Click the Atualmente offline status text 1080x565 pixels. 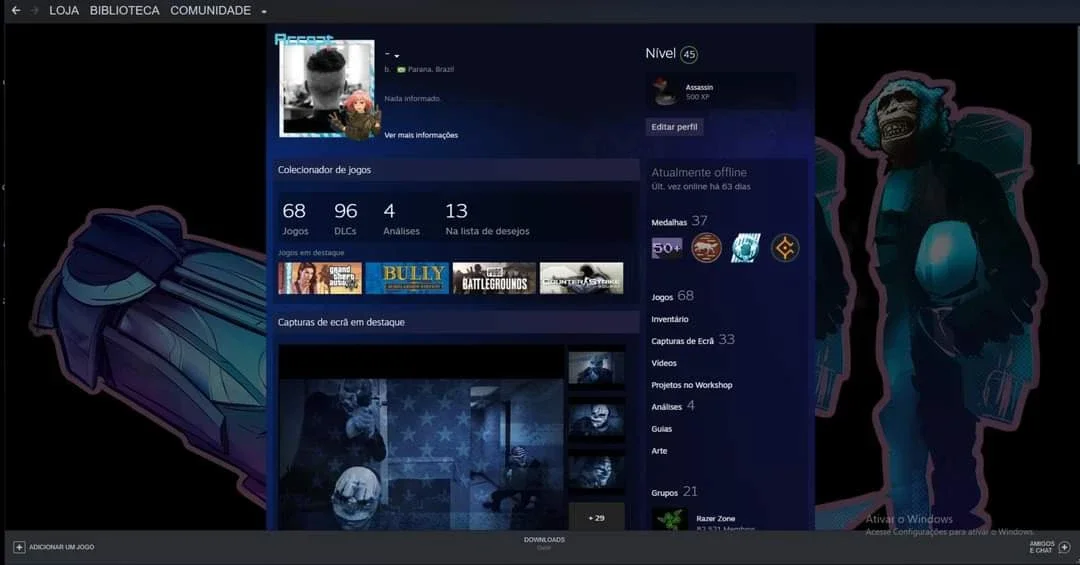point(698,172)
